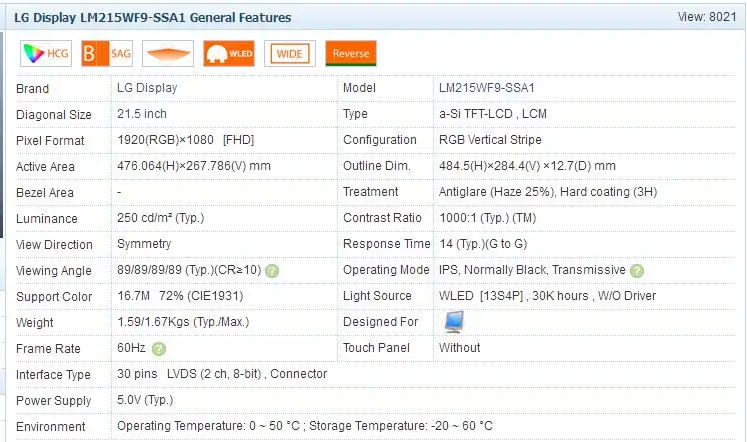Click the orange Reverse badge
Screen dimensions: 747x442
(351, 54)
